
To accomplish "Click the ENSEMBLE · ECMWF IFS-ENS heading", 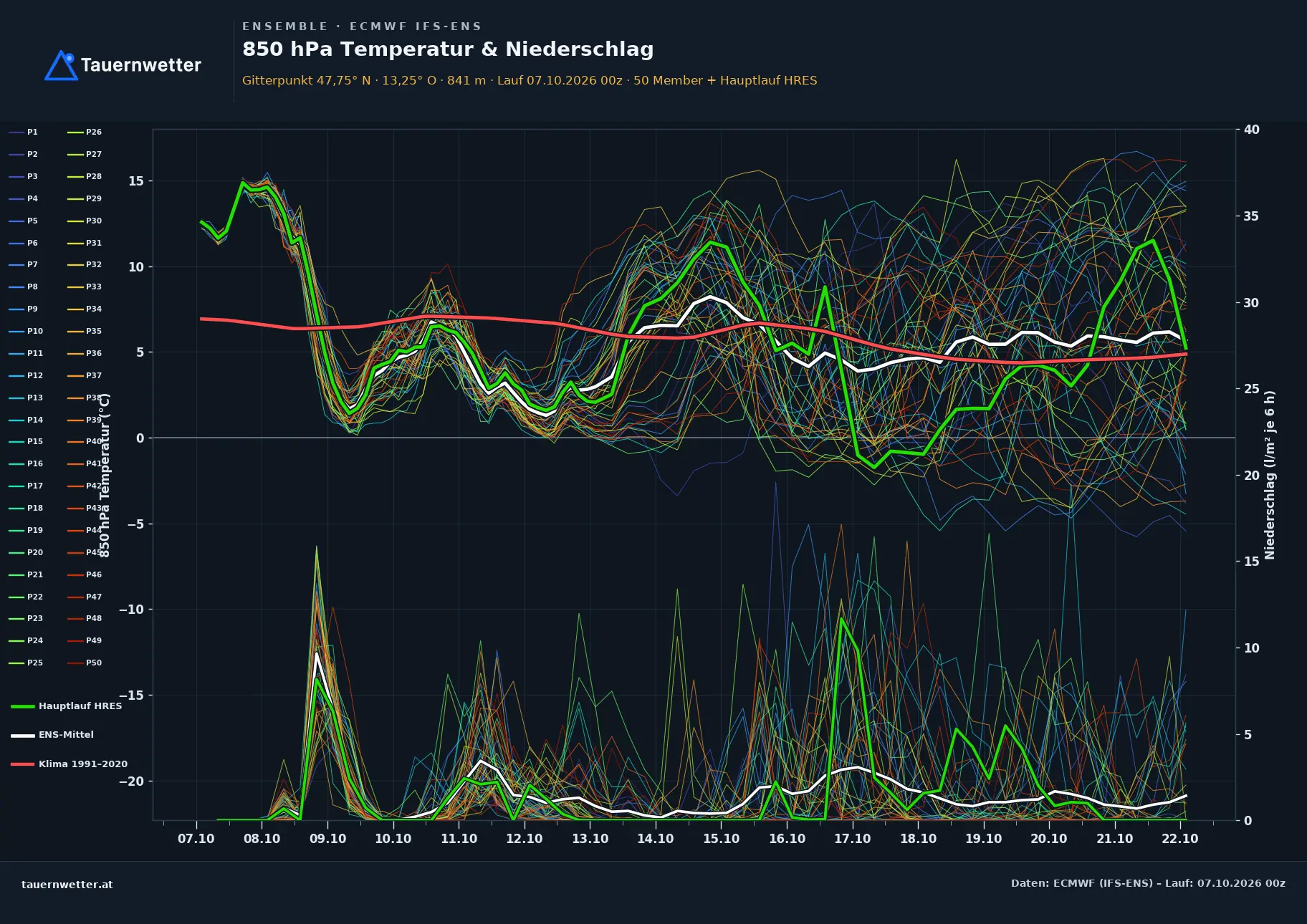I will [362, 27].
